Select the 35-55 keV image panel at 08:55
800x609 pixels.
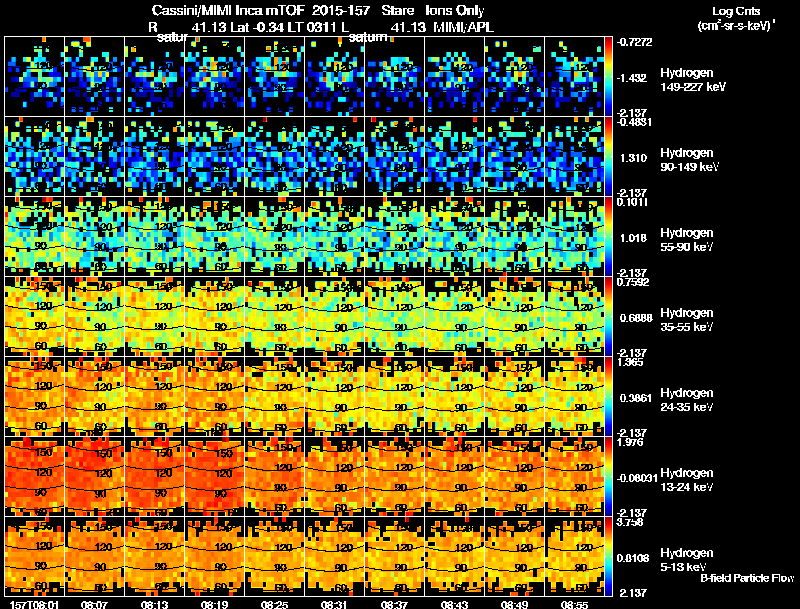pyautogui.click(x=574, y=317)
